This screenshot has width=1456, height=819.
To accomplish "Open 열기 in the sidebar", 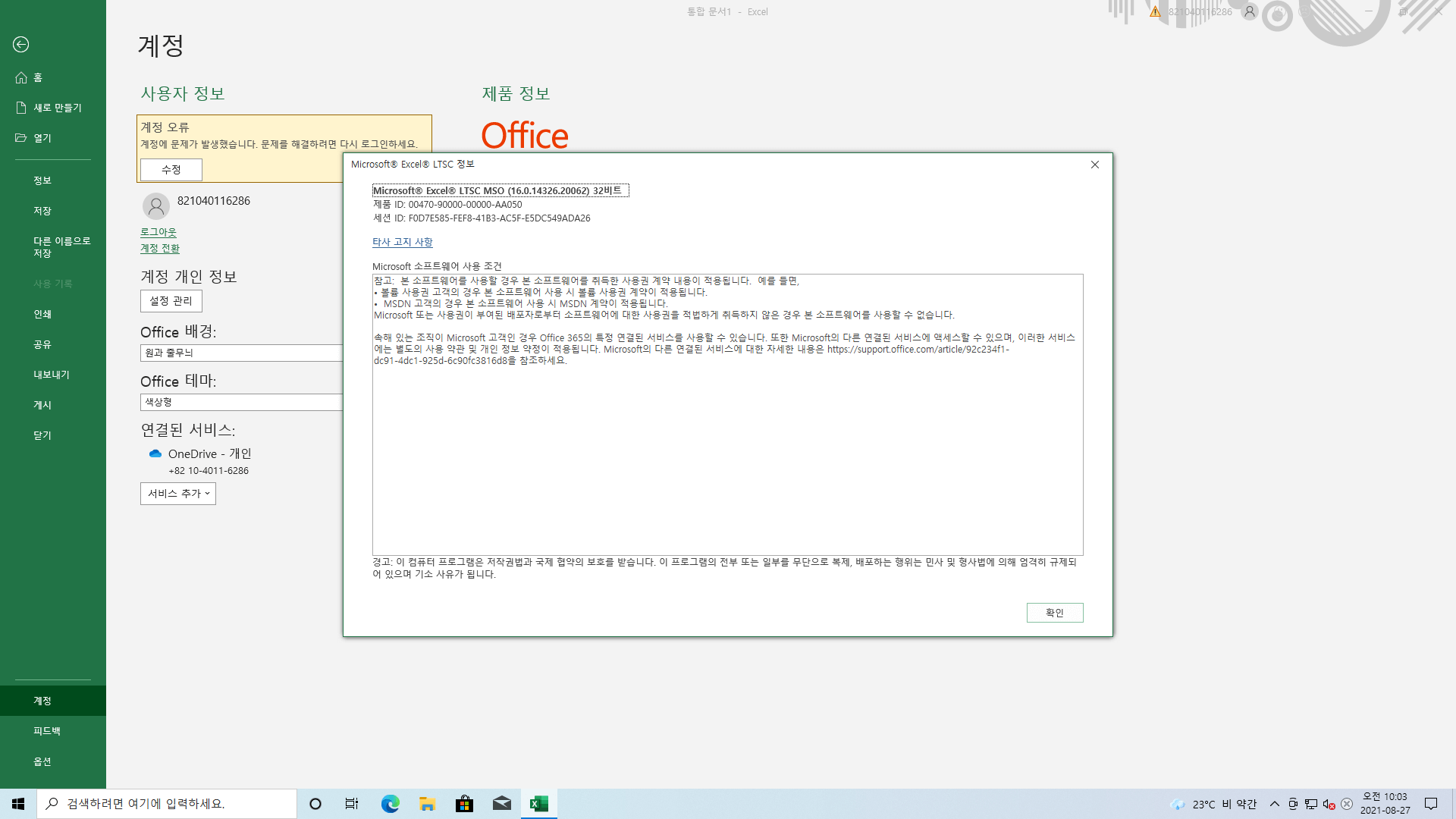I will tap(53, 138).
